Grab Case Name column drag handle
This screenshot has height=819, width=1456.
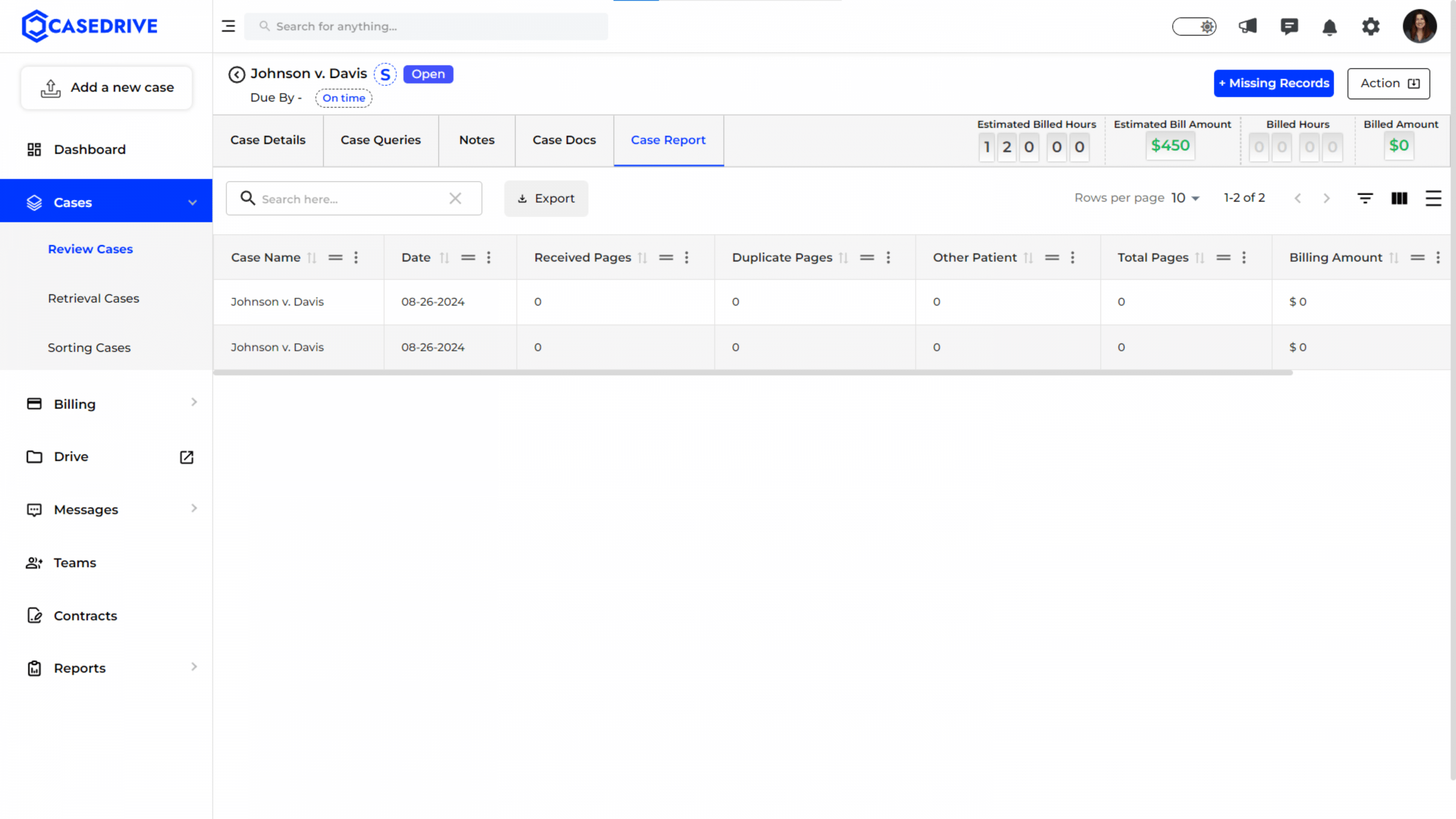[x=336, y=258]
